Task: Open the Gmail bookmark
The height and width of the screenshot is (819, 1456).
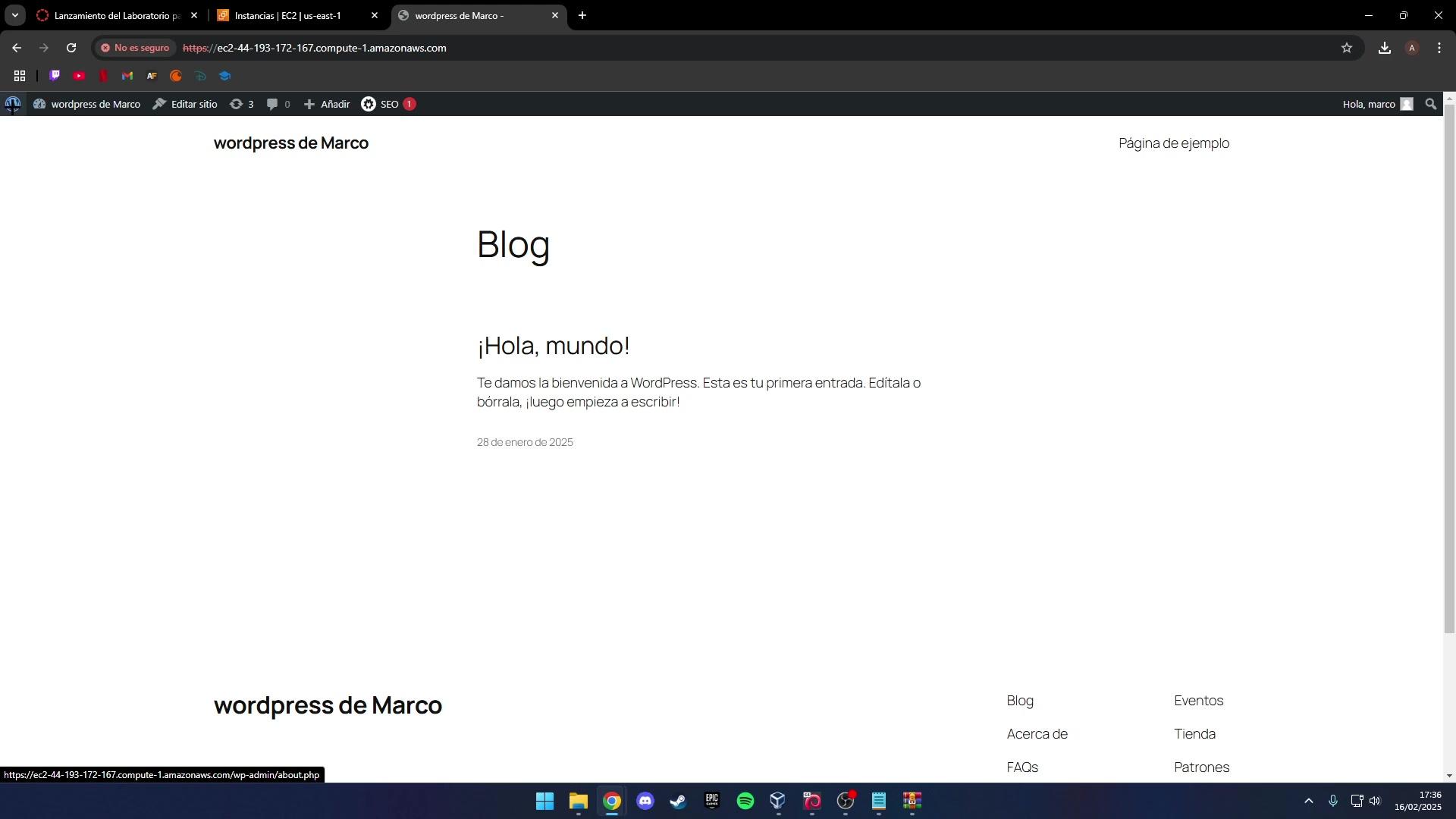Action: [127, 76]
